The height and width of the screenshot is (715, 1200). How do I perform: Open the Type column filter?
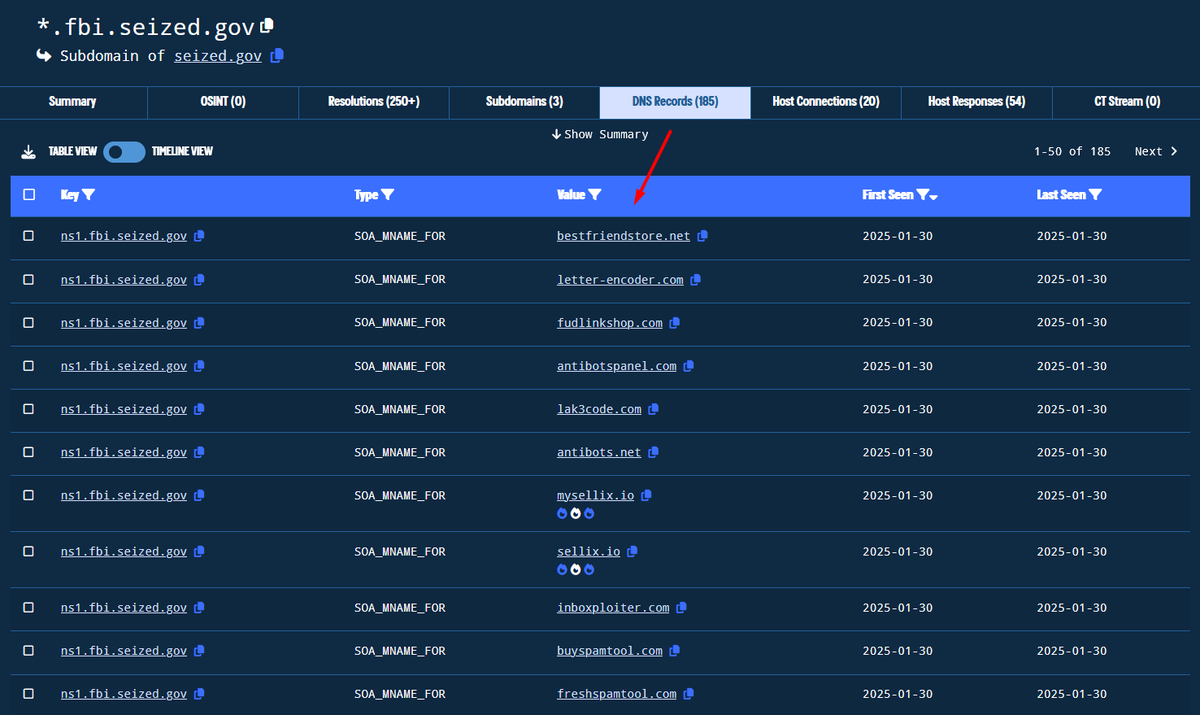point(388,195)
